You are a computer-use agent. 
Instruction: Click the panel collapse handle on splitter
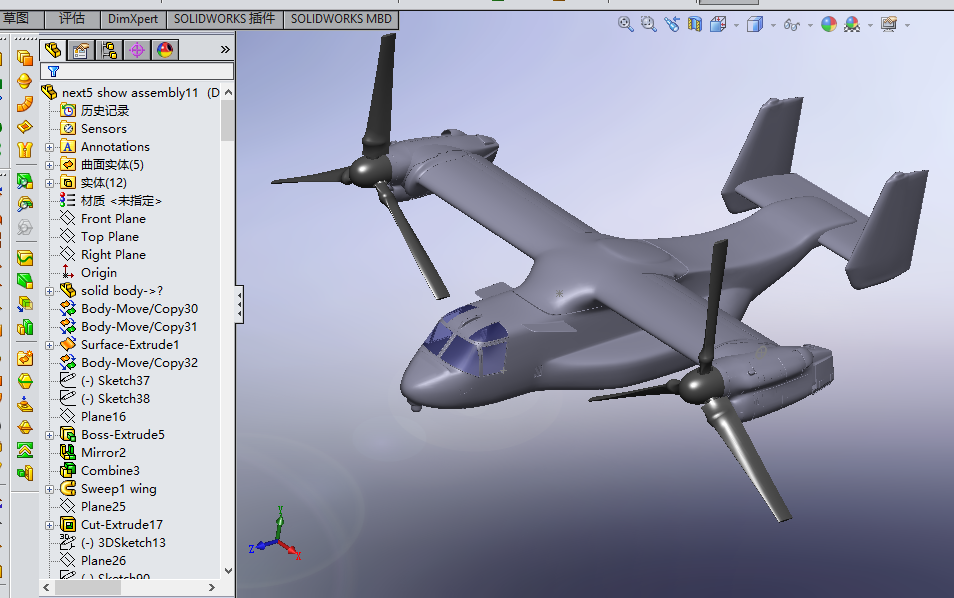tap(240, 304)
